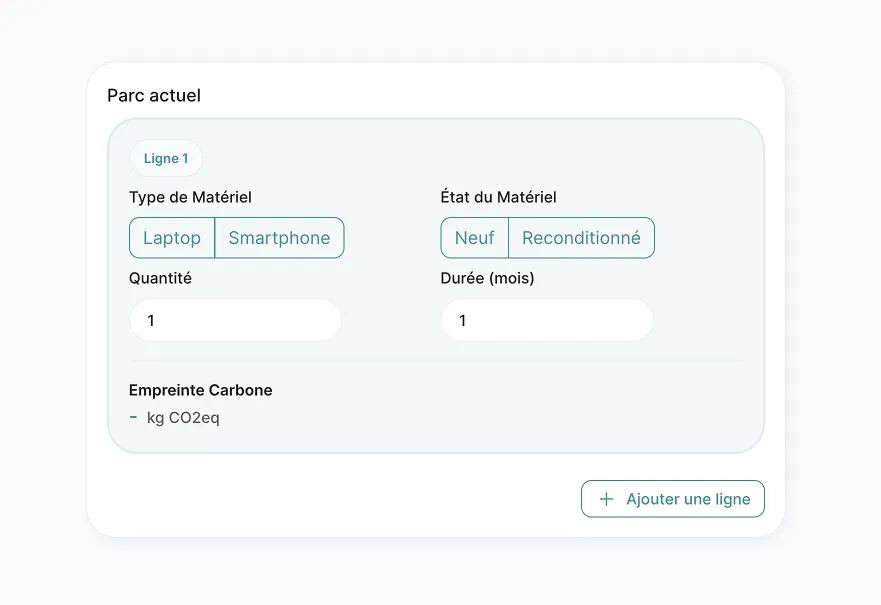Click the Ligne 1 badge

pyautogui.click(x=166, y=158)
